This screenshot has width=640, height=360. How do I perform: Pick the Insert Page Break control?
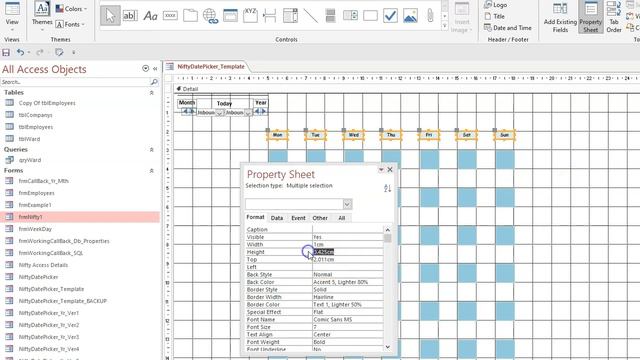click(x=270, y=16)
